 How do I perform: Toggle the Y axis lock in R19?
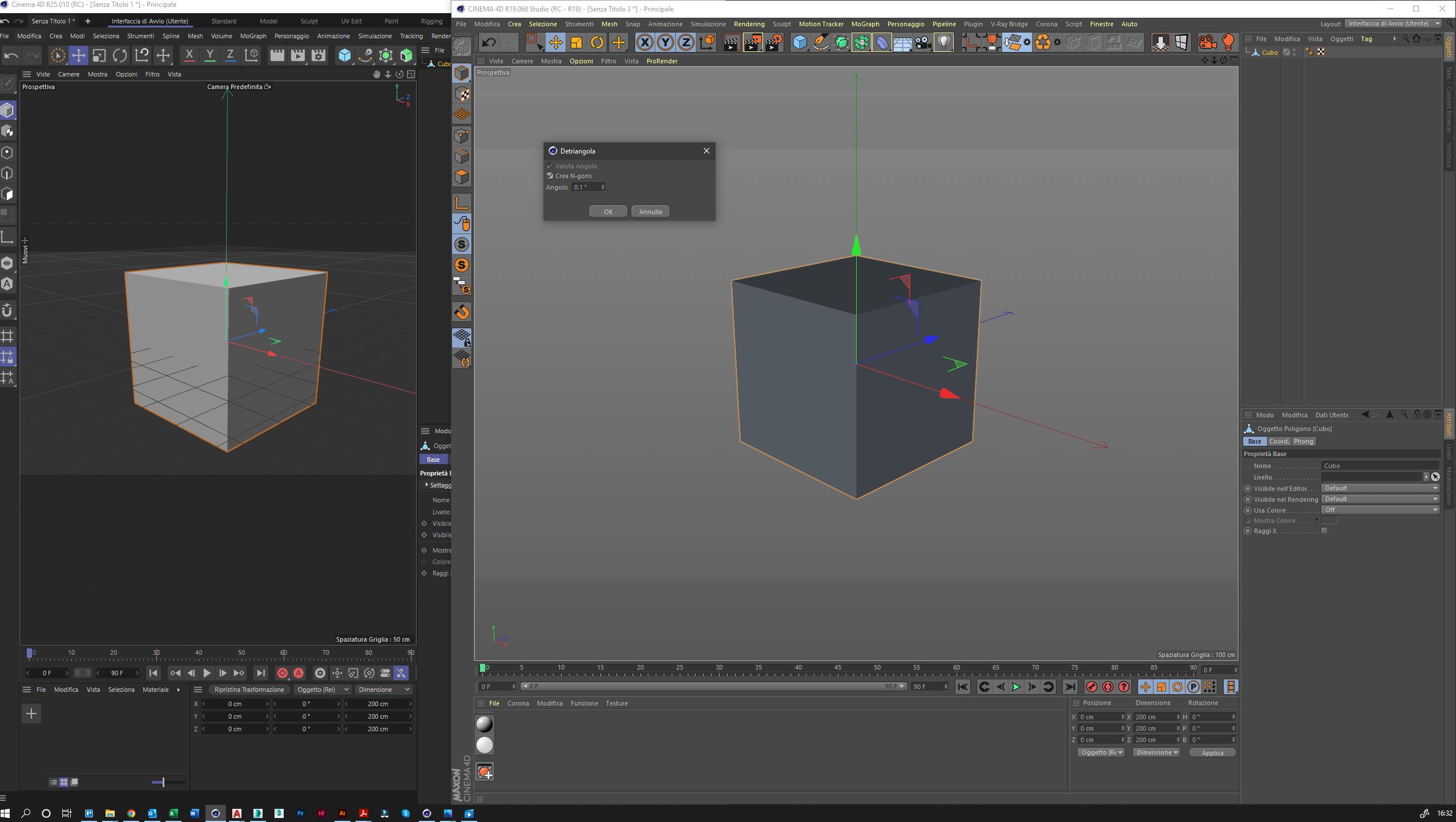coord(666,42)
